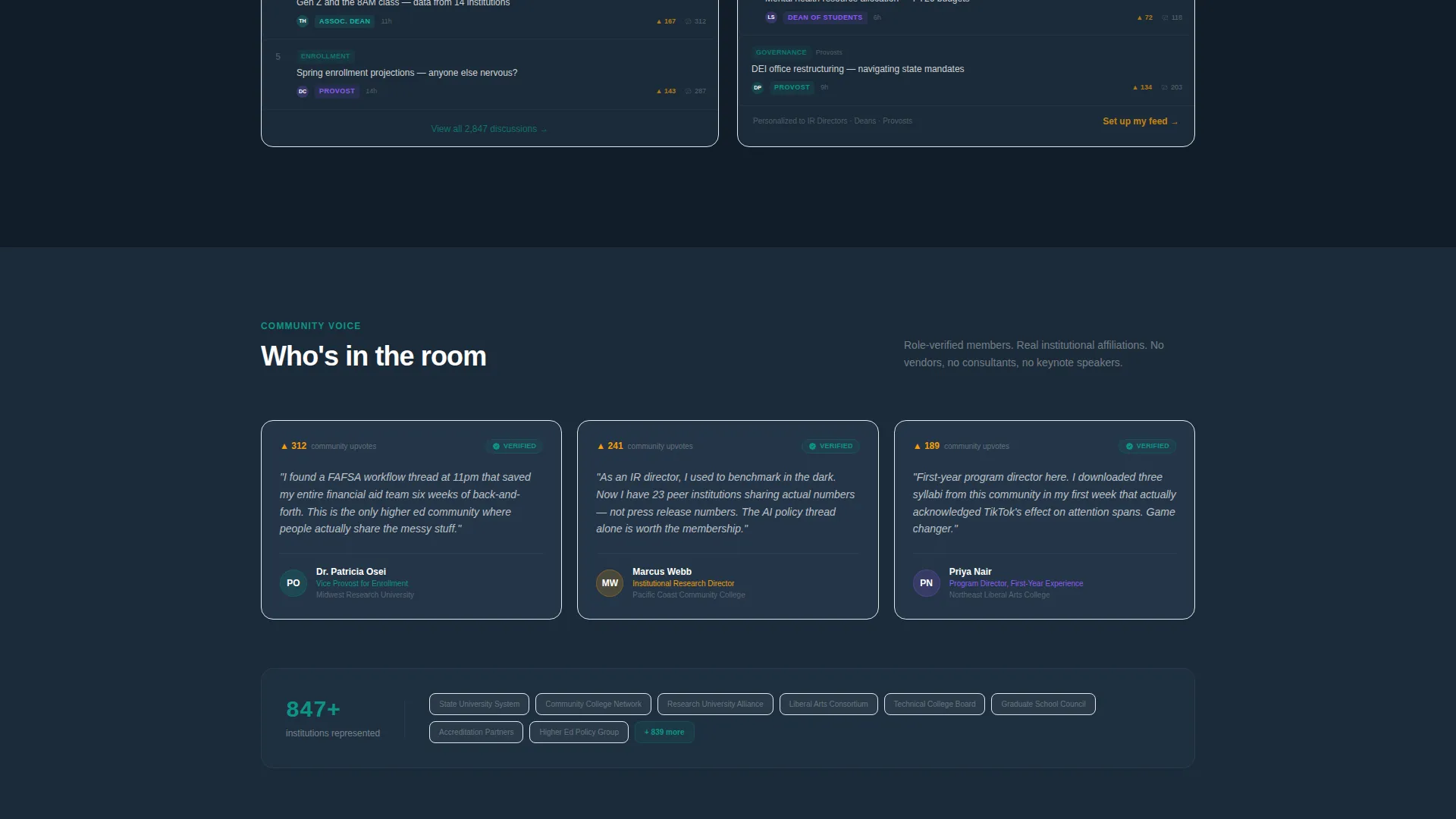Upvote the Spring enrollment post with 143 votes

click(666, 91)
